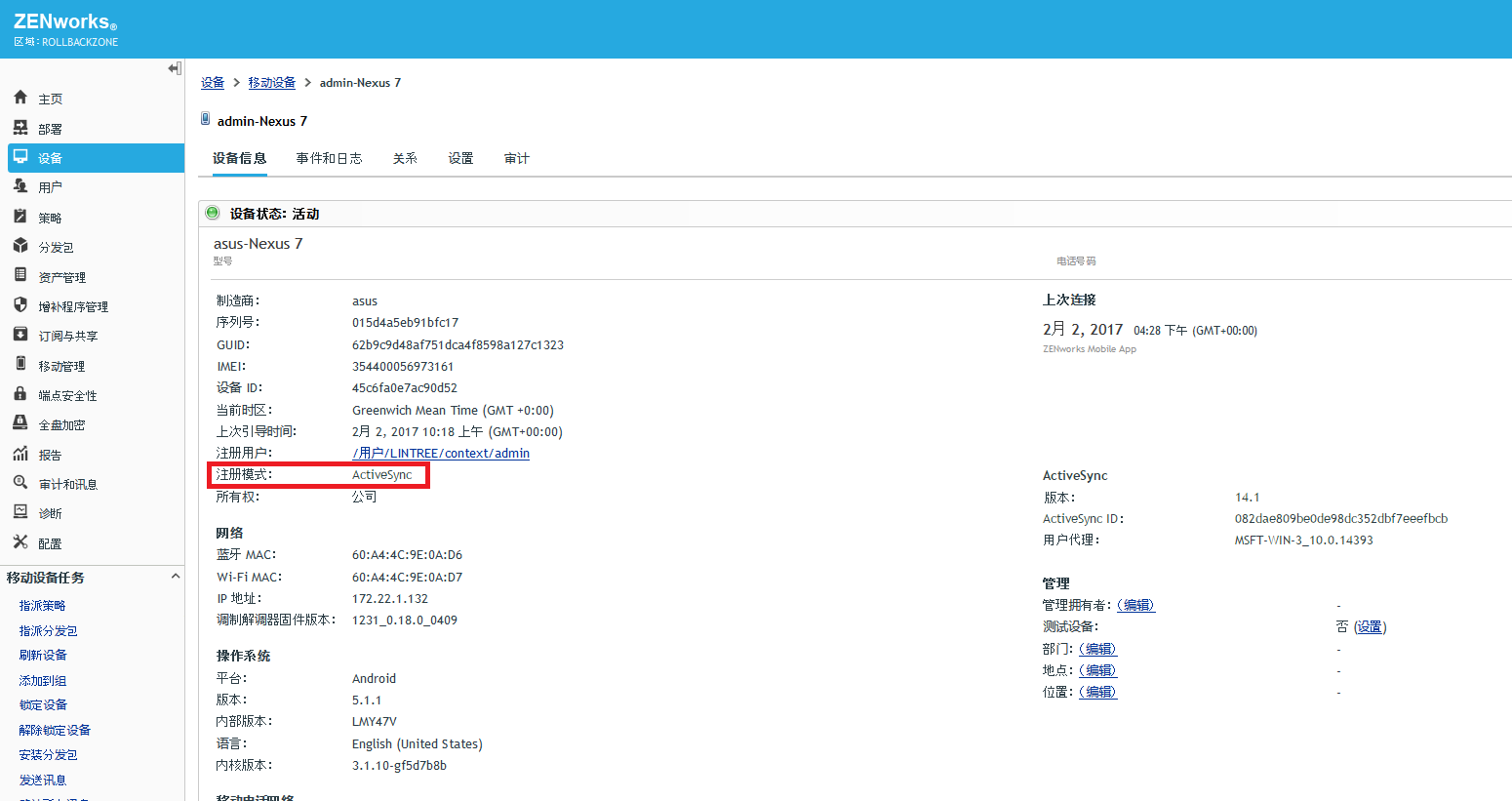1512x801 pixels.
Task: Open the registered user admin link
Action: click(x=441, y=453)
